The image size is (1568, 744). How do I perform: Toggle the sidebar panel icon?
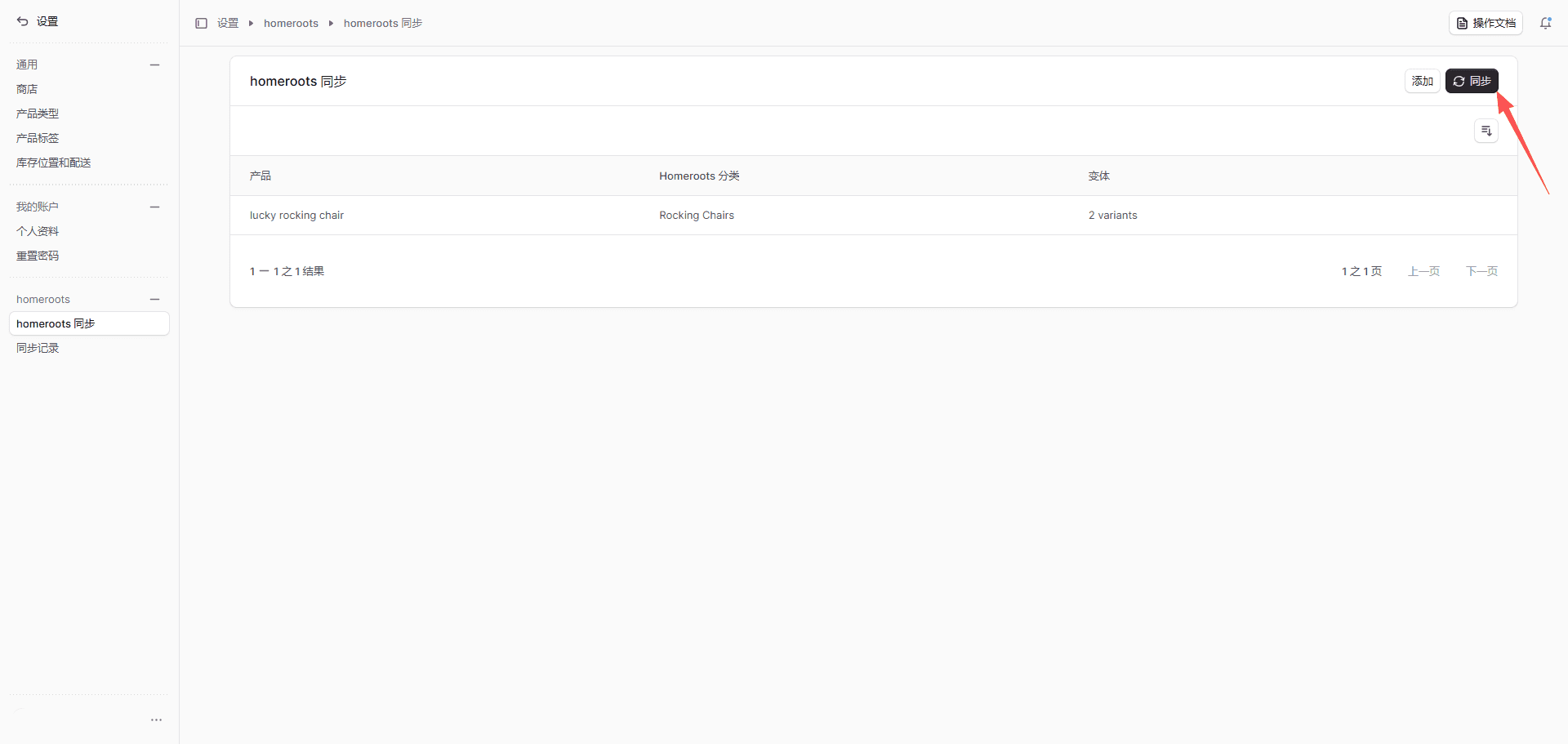coord(201,24)
